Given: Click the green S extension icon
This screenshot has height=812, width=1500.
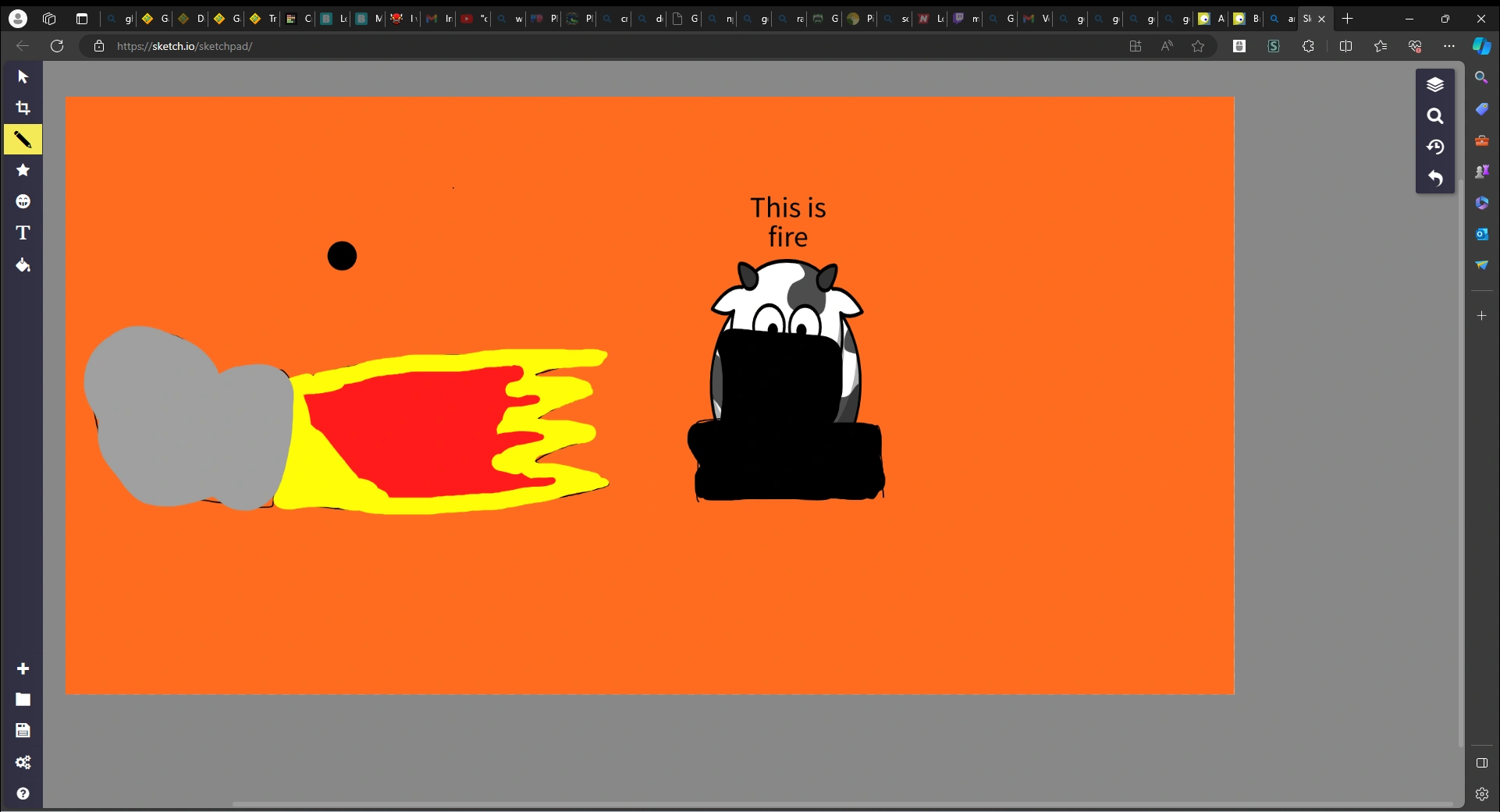Looking at the screenshot, I should (x=1274, y=46).
